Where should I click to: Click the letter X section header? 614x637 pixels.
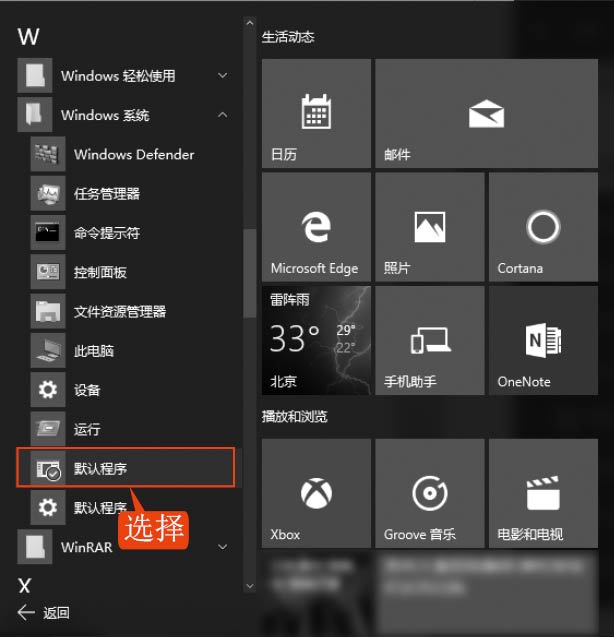pos(24,586)
